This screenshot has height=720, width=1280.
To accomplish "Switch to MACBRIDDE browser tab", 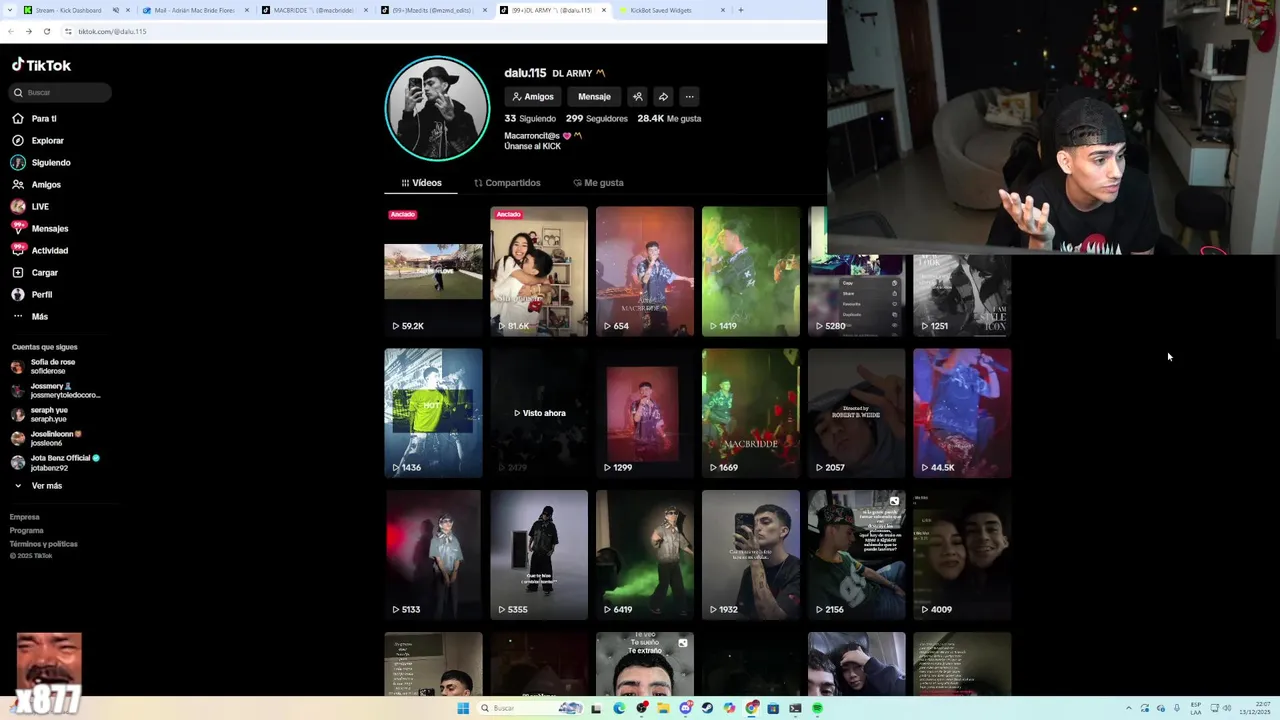I will point(313,10).
